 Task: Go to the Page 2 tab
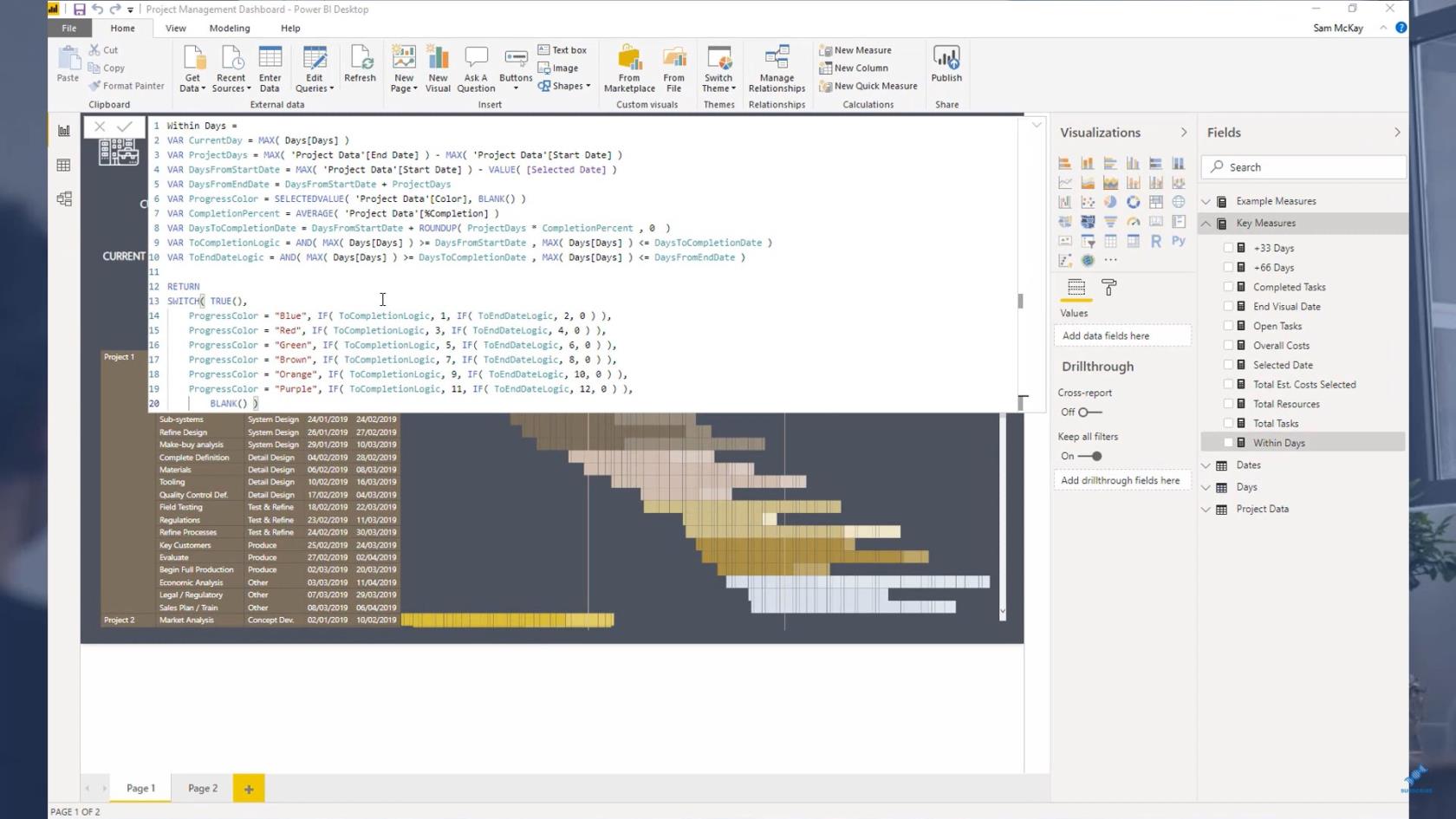coord(203,789)
